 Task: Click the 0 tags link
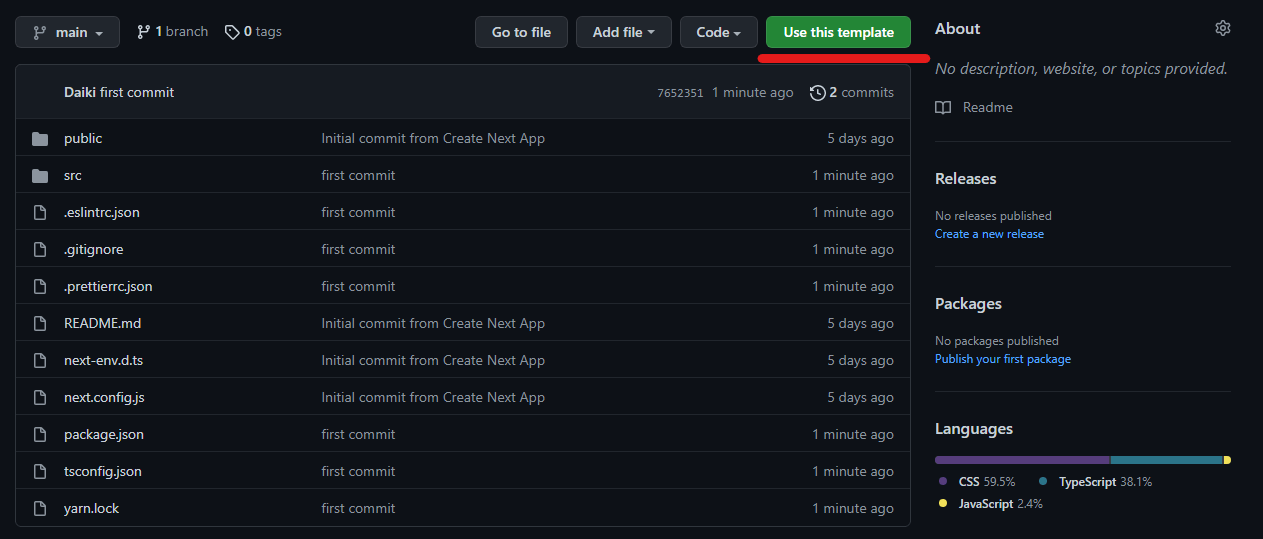point(253,32)
